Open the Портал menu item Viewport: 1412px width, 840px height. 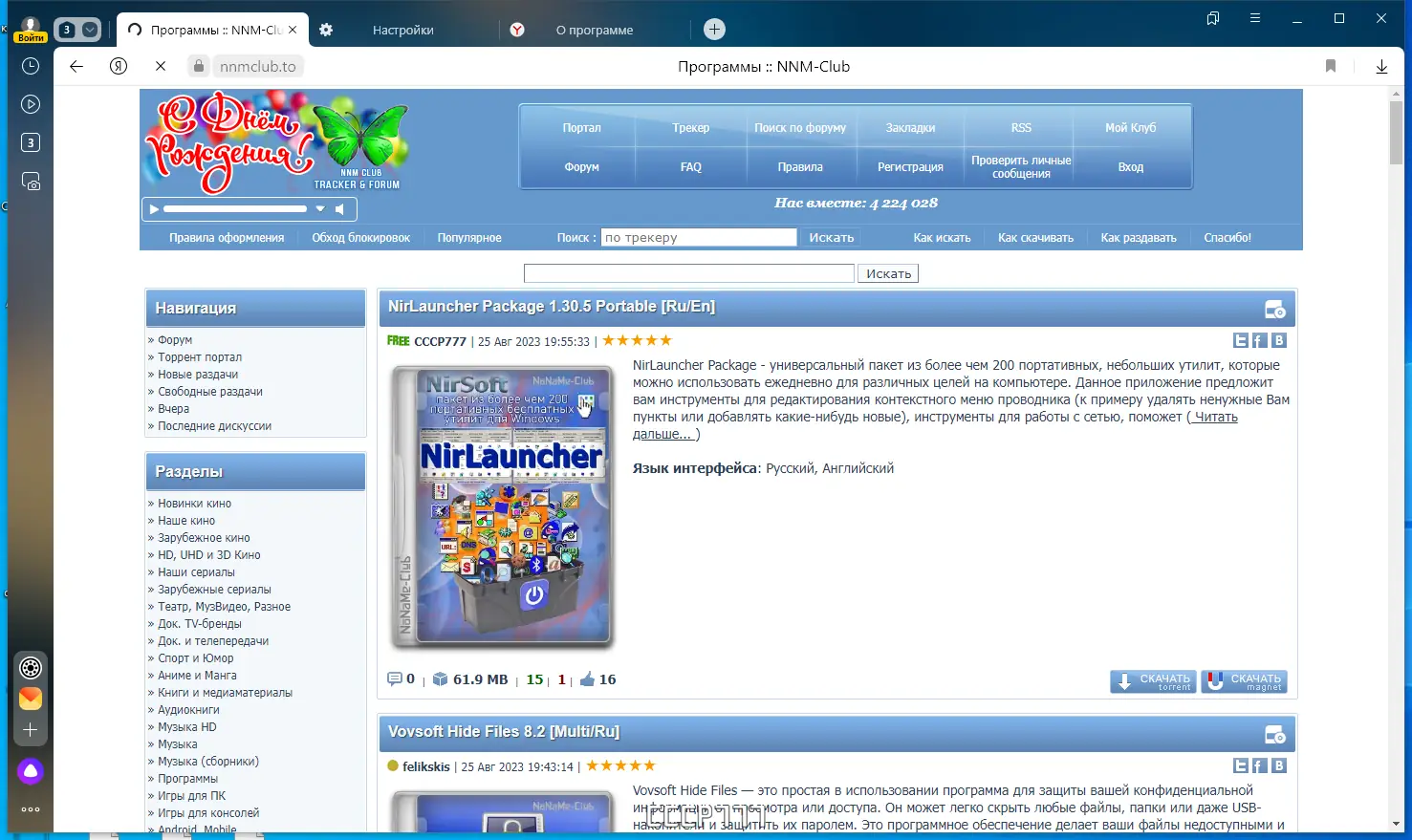click(x=582, y=128)
